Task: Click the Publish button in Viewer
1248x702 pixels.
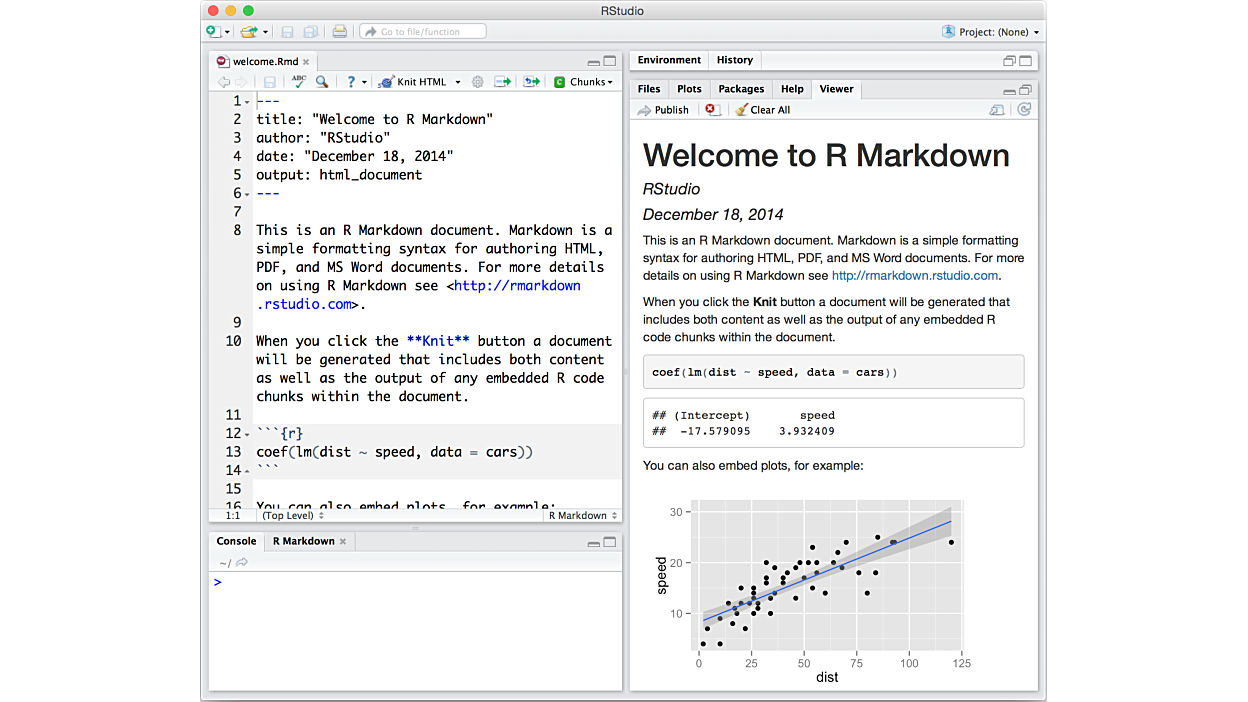Action: click(663, 110)
